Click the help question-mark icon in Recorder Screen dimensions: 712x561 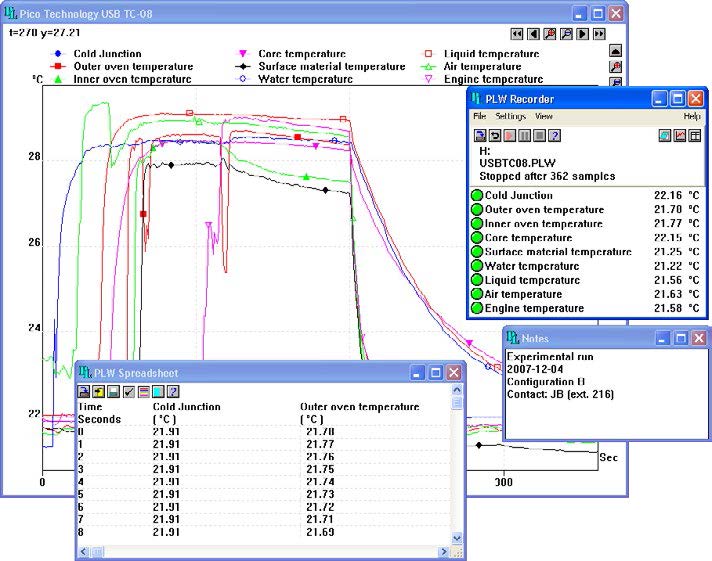coord(555,136)
